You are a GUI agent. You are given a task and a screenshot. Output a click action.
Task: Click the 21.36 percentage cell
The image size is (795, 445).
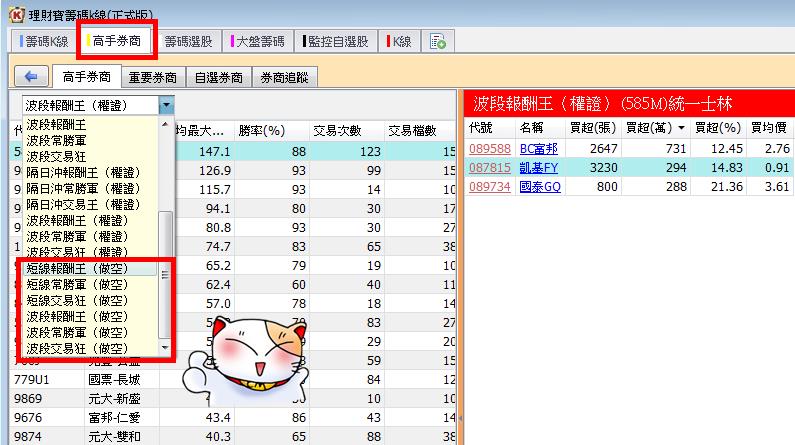coord(727,187)
